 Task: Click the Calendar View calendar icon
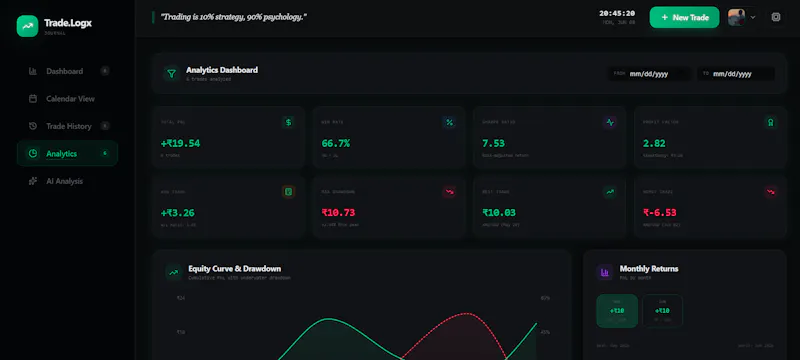pos(33,99)
